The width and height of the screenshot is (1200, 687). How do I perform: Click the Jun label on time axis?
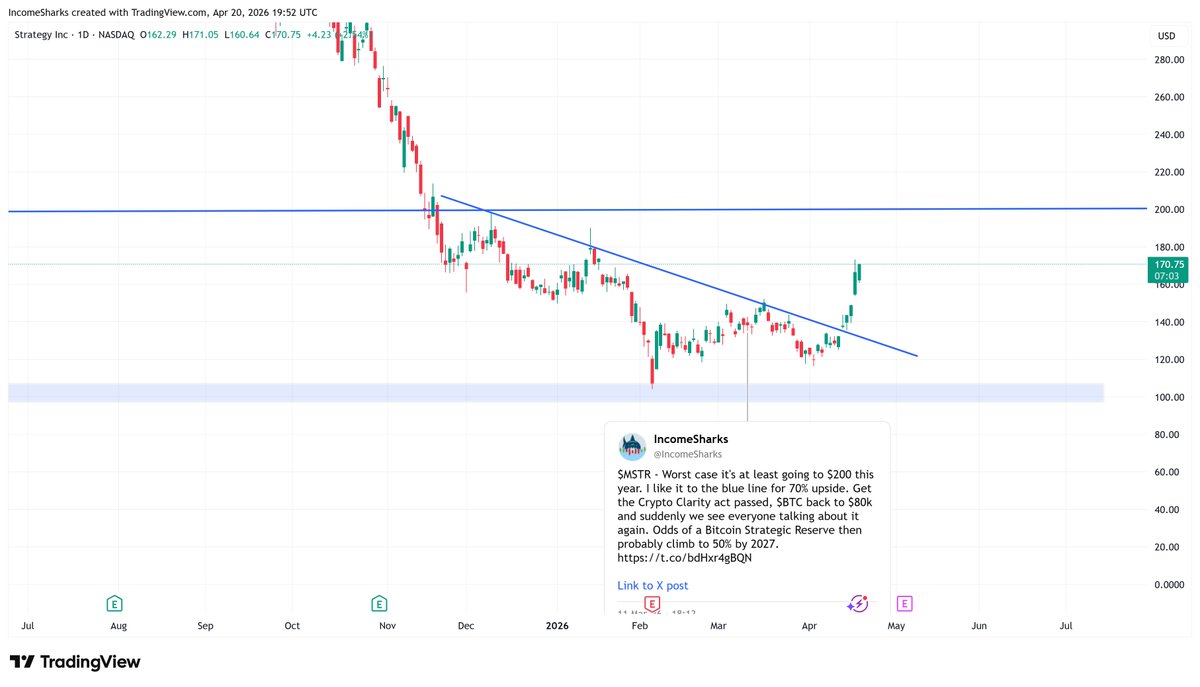pyautogui.click(x=979, y=627)
